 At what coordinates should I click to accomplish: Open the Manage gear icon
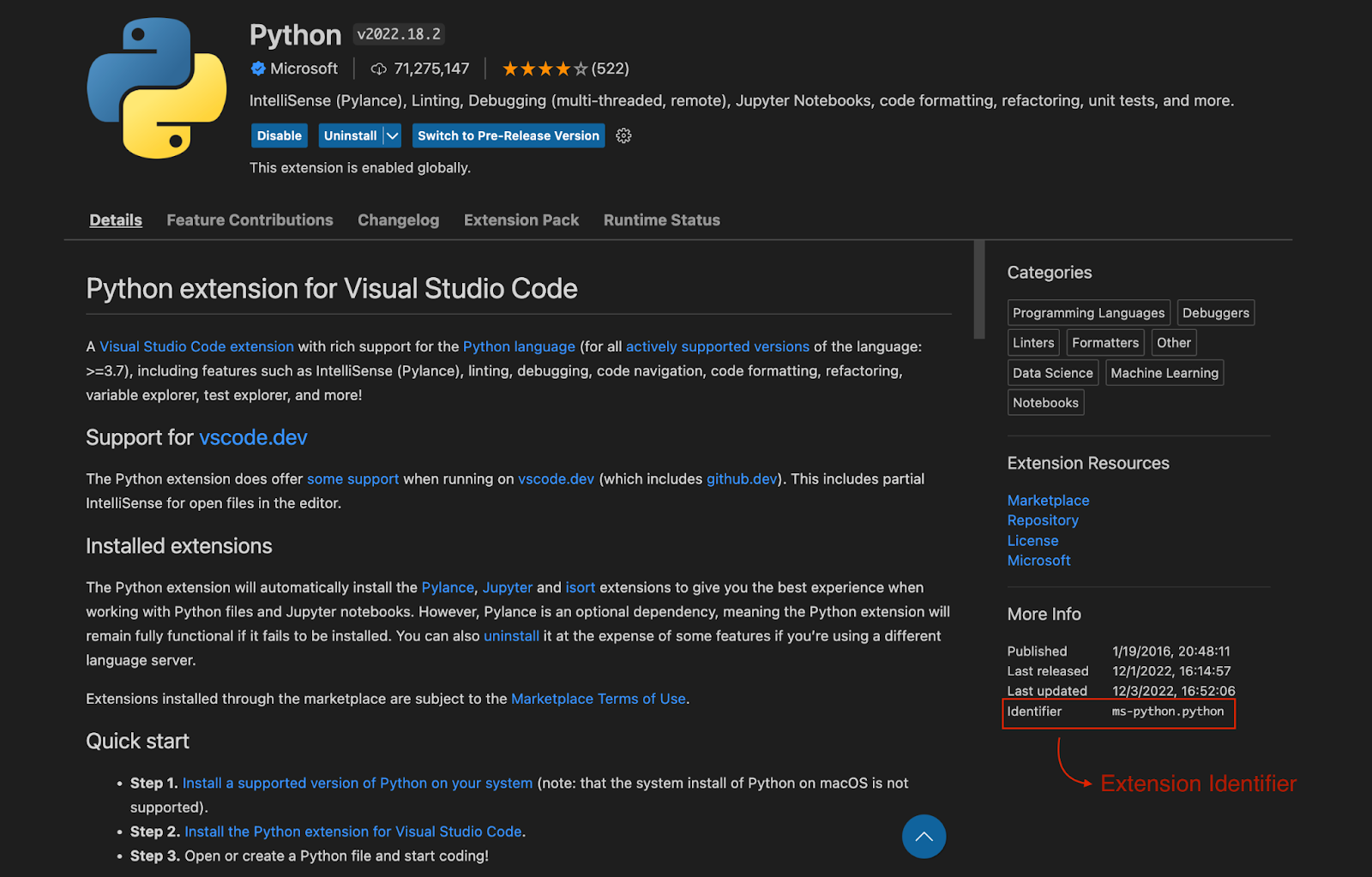(x=623, y=135)
